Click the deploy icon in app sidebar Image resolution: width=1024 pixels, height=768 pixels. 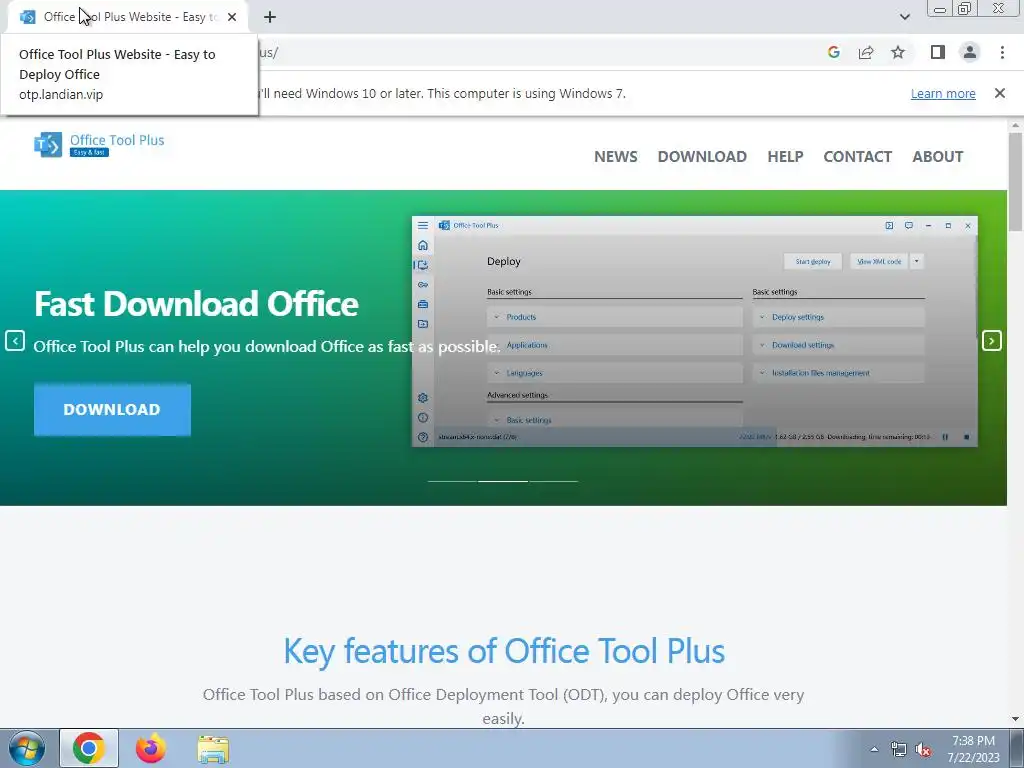click(x=423, y=264)
